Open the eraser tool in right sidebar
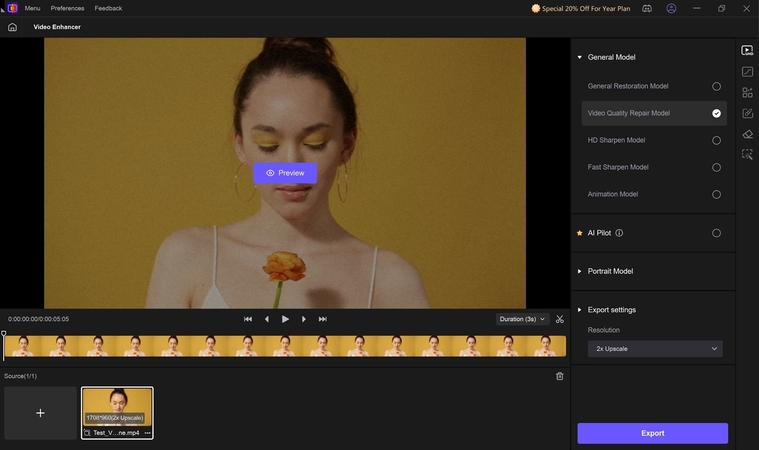Screen dimensions: 759x450 (x=747, y=134)
